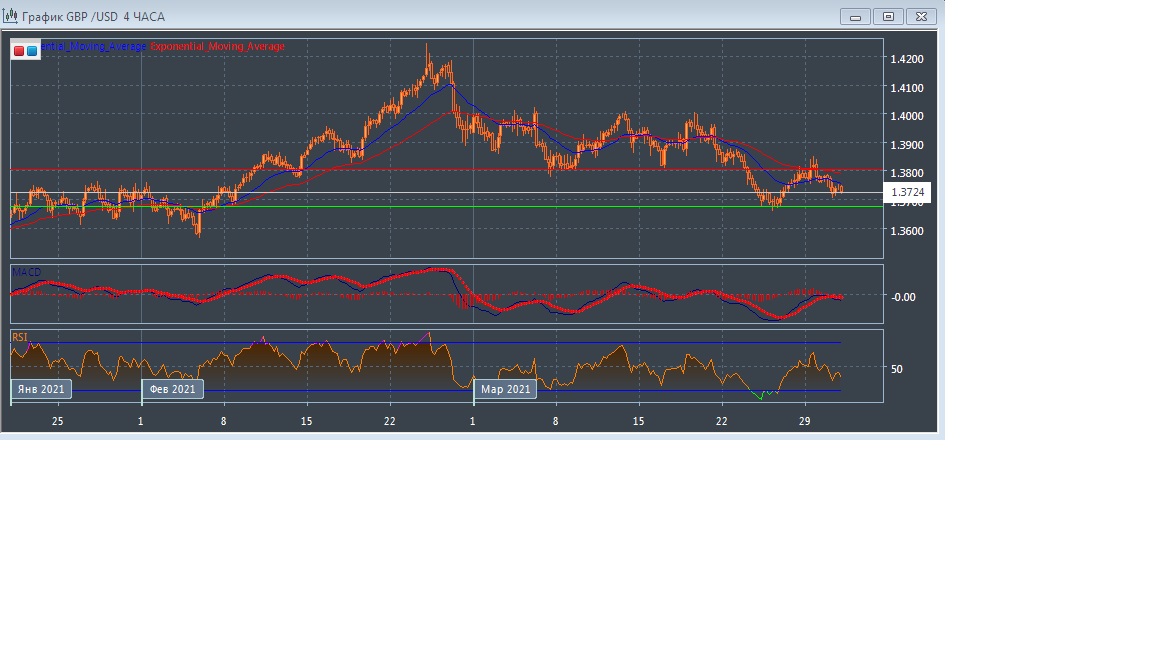
Task: Maximize the GBP/USD chart window
Action: pos(888,16)
